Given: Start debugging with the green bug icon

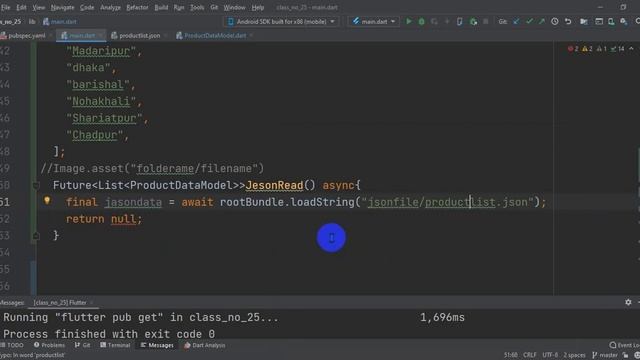Looking at the screenshot, I should [x=422, y=21].
